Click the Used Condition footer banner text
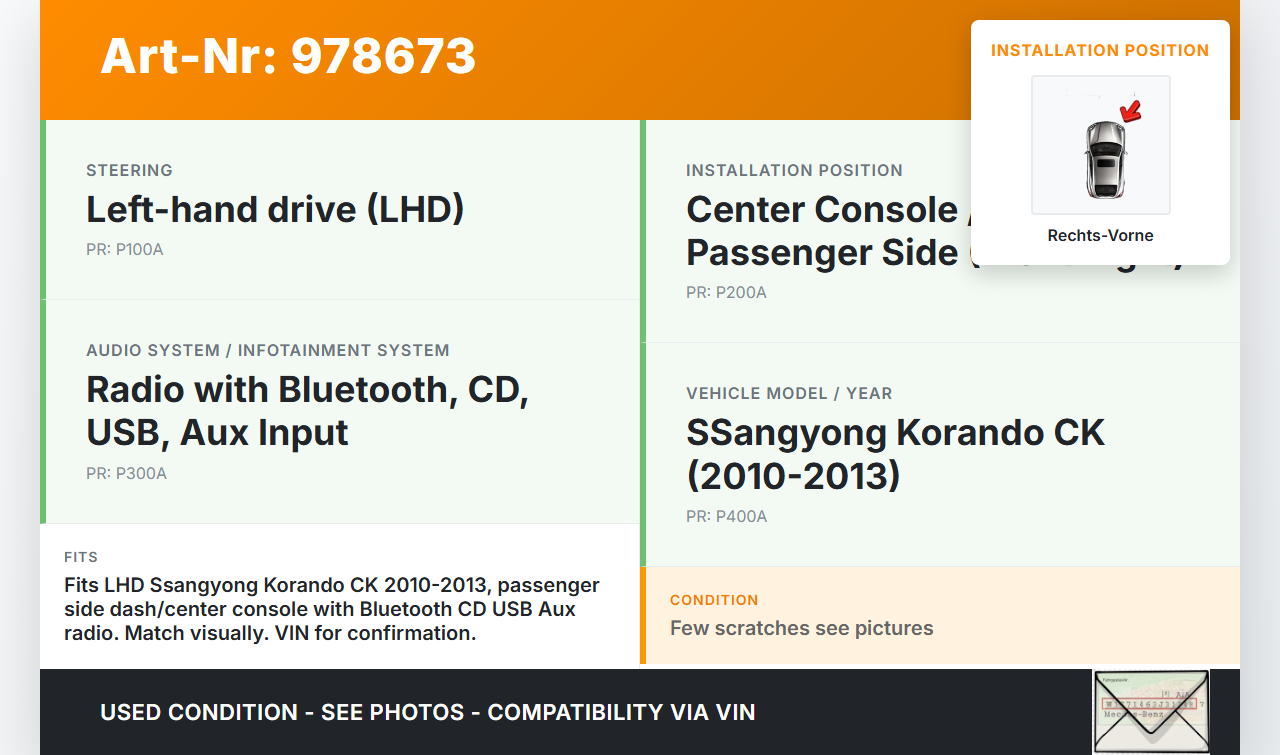 tap(427, 713)
